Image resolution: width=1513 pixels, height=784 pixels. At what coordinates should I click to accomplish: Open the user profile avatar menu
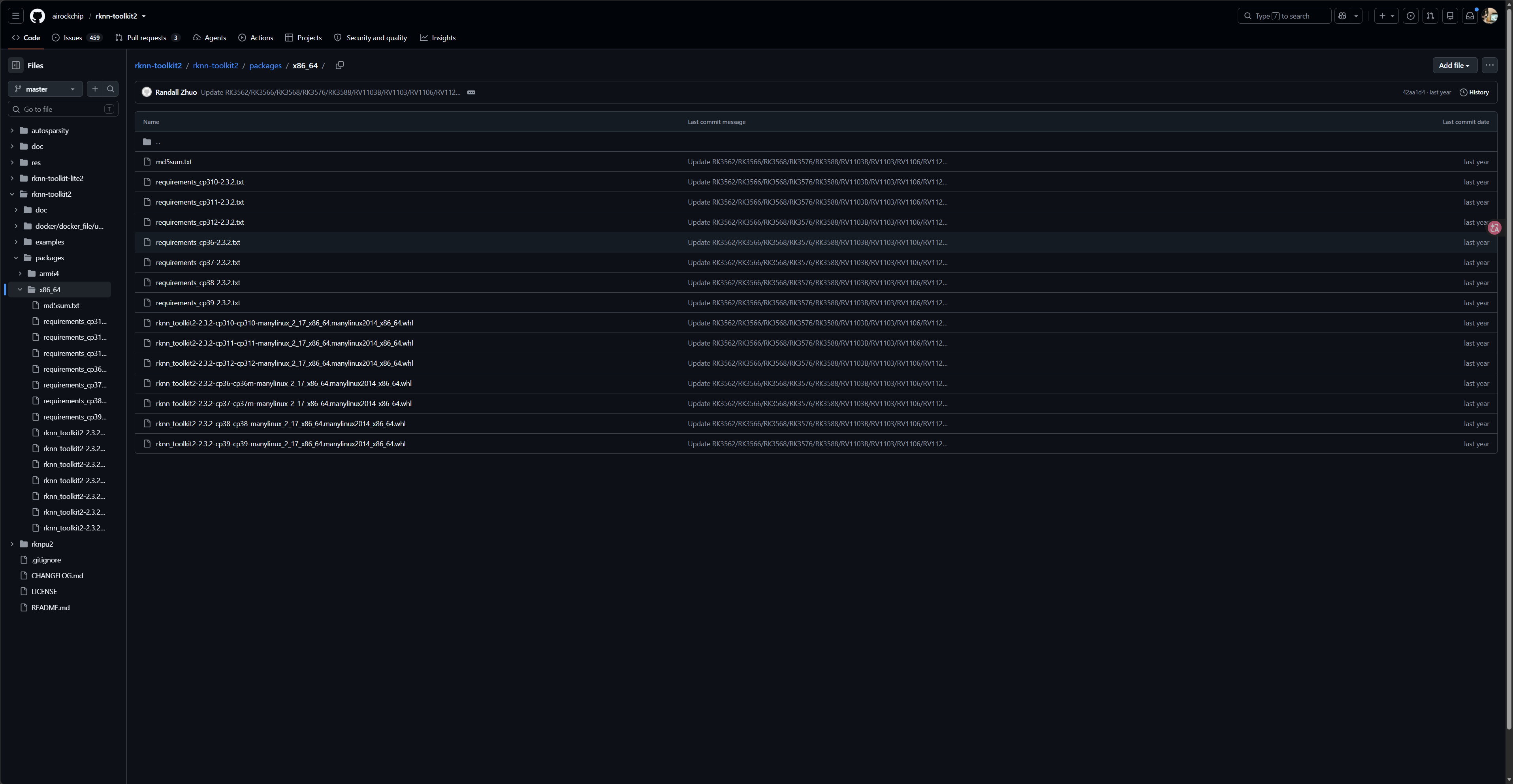[x=1490, y=16]
